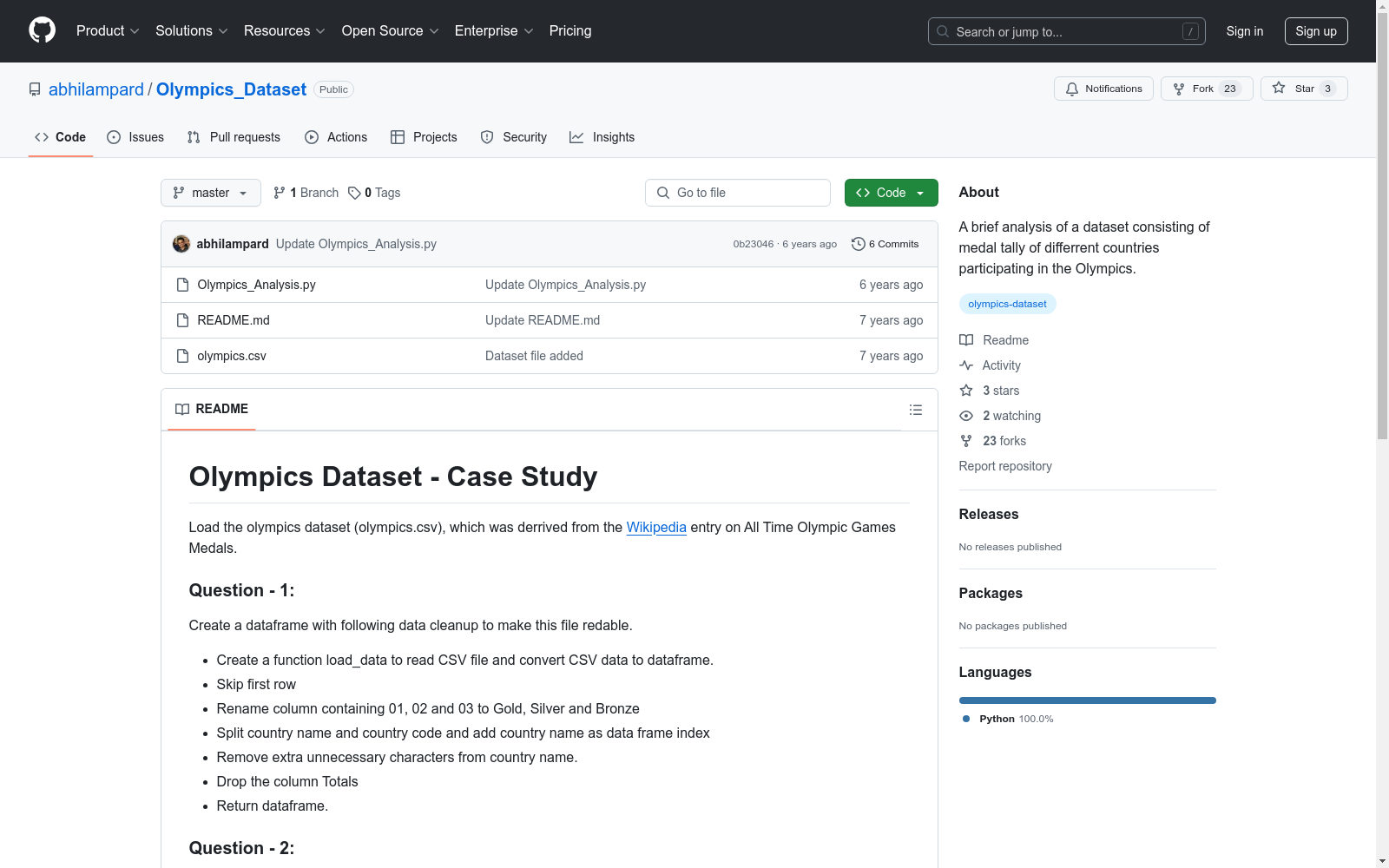The image size is (1389, 868).
Task: Open the Olympics_Analysis.py file
Action: click(256, 285)
